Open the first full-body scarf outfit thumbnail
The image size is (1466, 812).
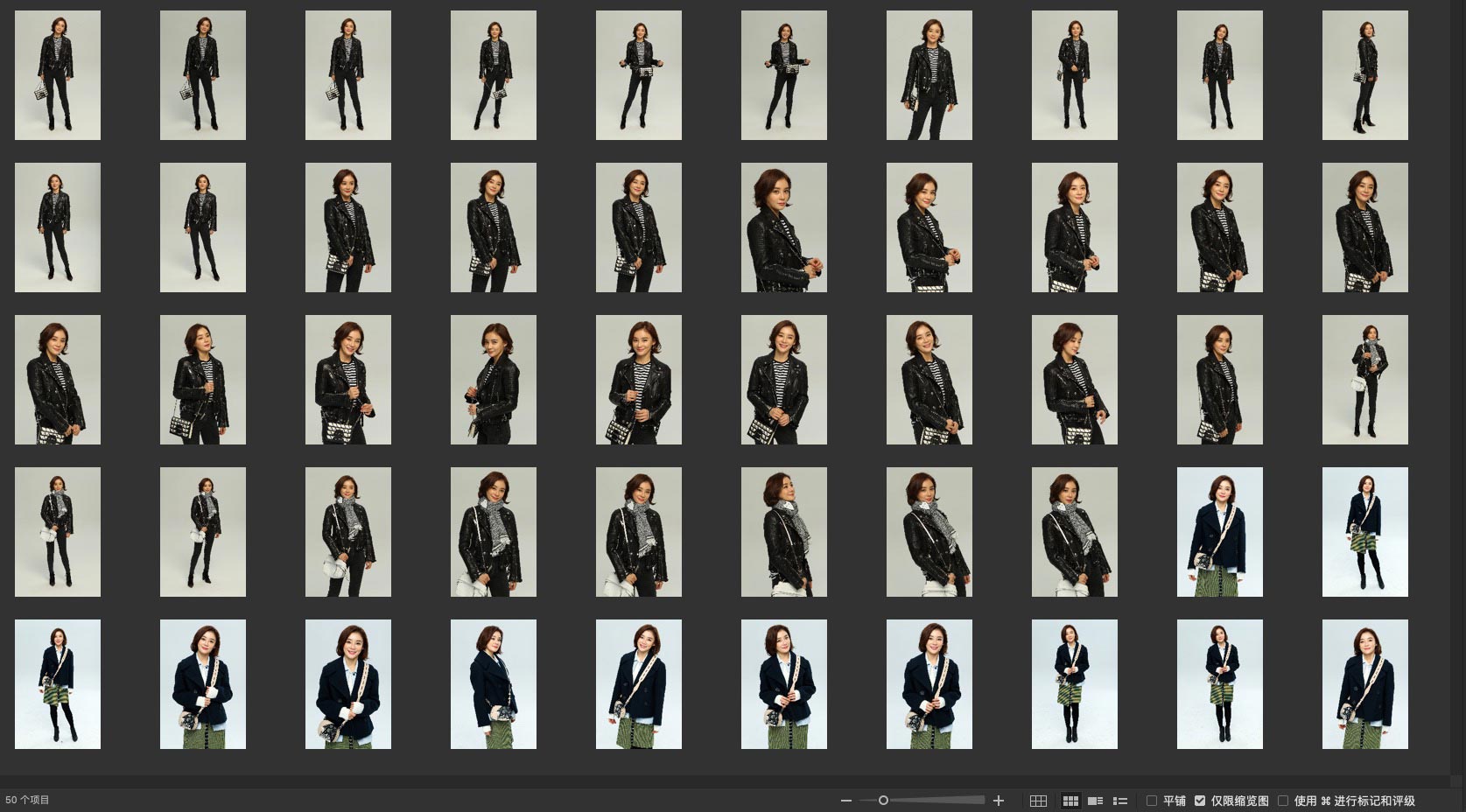[1364, 380]
